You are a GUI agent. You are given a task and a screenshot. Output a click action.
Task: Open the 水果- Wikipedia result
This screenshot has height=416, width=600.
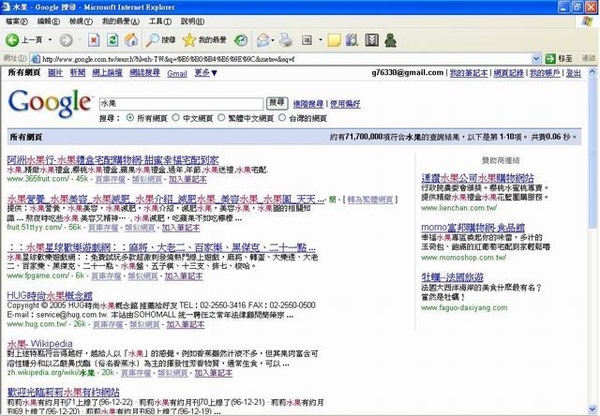click(x=40, y=343)
